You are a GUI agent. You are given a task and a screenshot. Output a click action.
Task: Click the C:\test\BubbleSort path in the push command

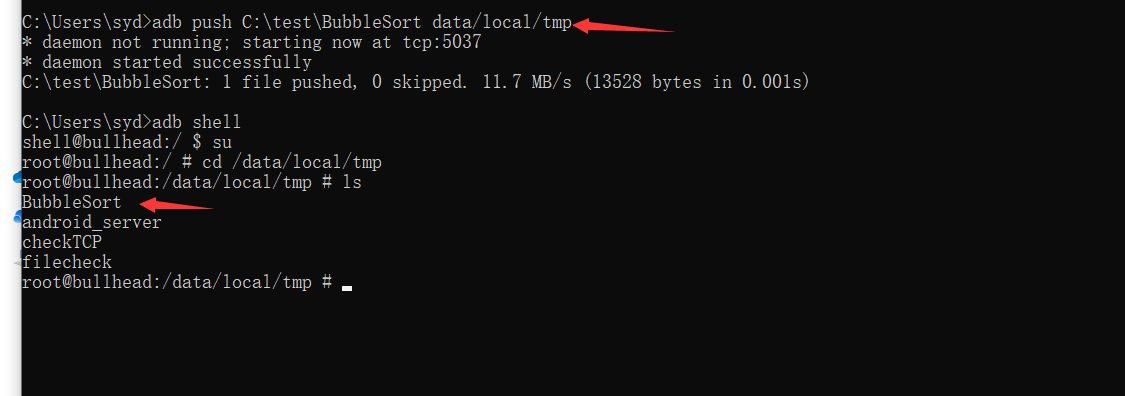click(x=332, y=22)
